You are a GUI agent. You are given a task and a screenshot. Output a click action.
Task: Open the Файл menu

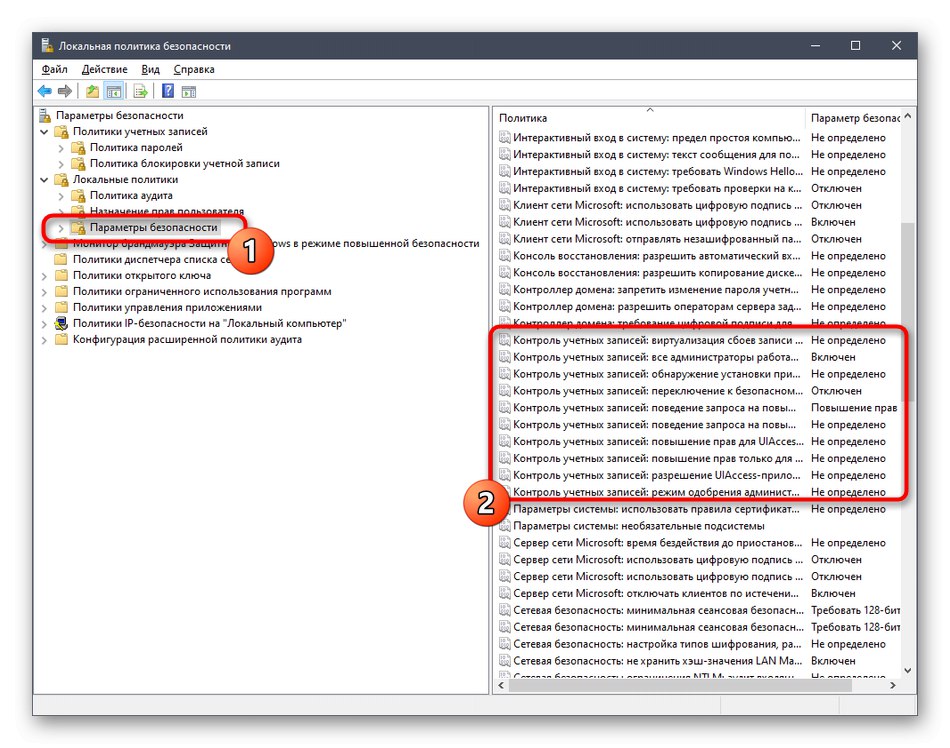point(53,69)
